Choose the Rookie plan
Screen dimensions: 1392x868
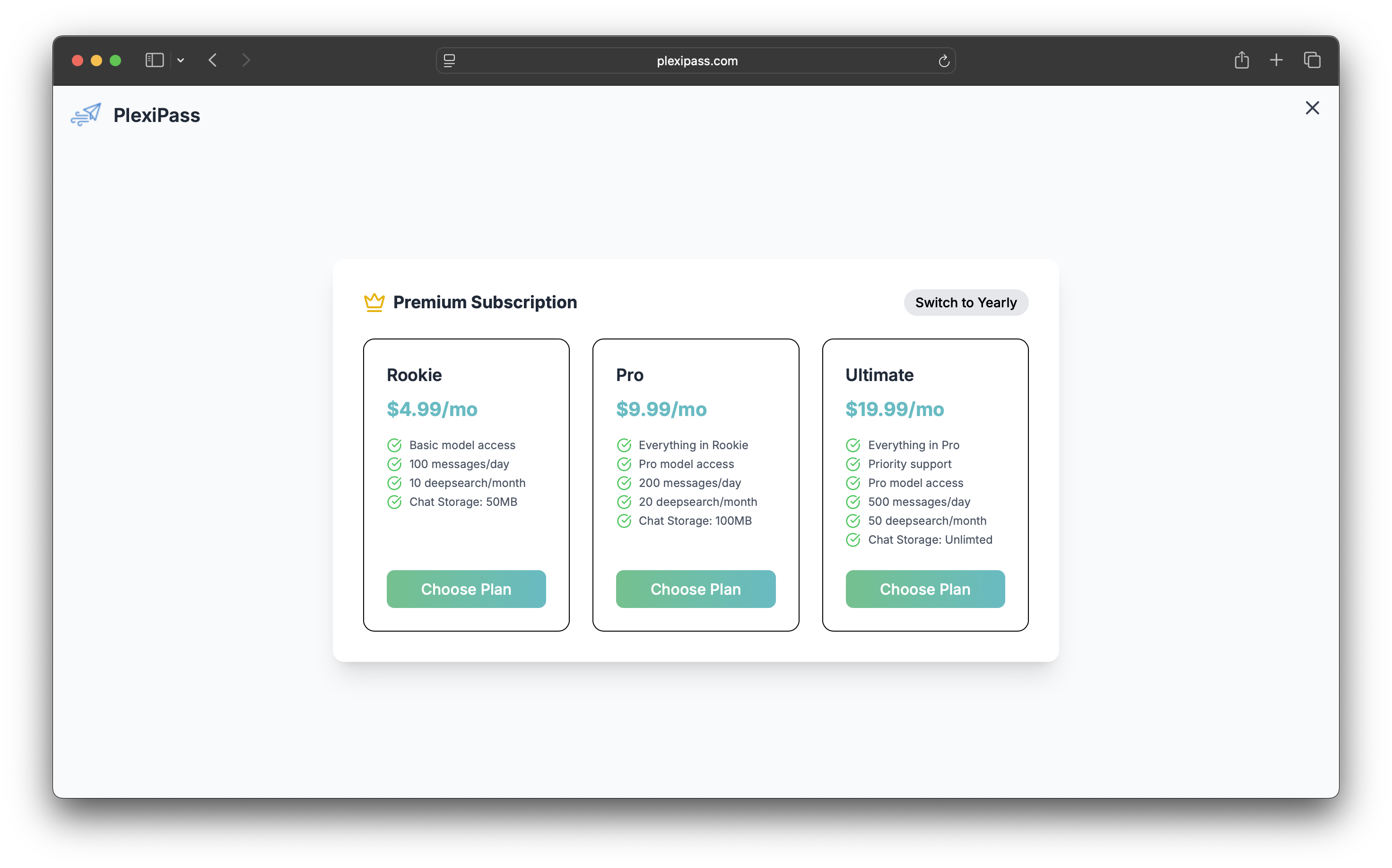pos(466,589)
